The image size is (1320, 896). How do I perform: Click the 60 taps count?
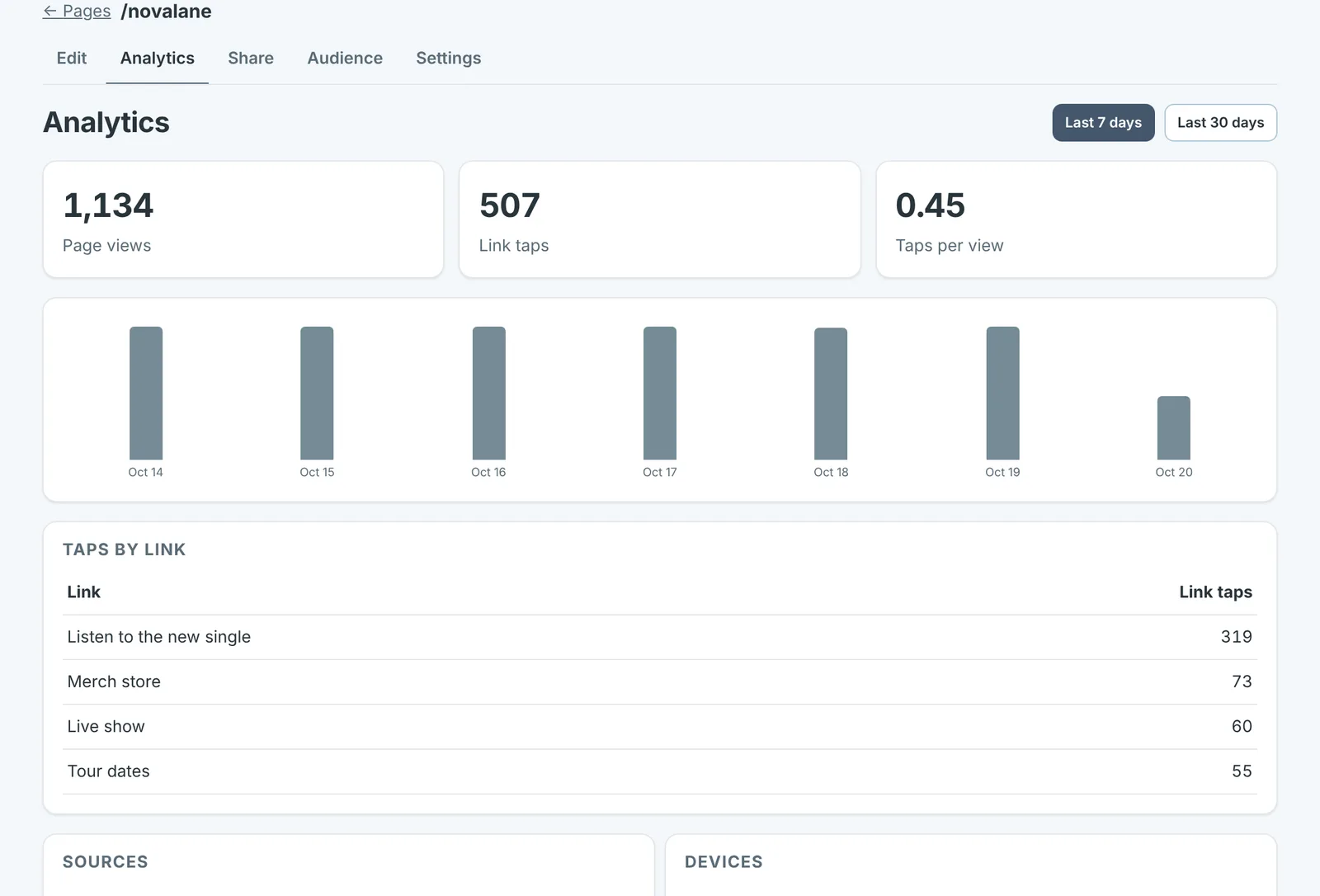pyautogui.click(x=1242, y=726)
